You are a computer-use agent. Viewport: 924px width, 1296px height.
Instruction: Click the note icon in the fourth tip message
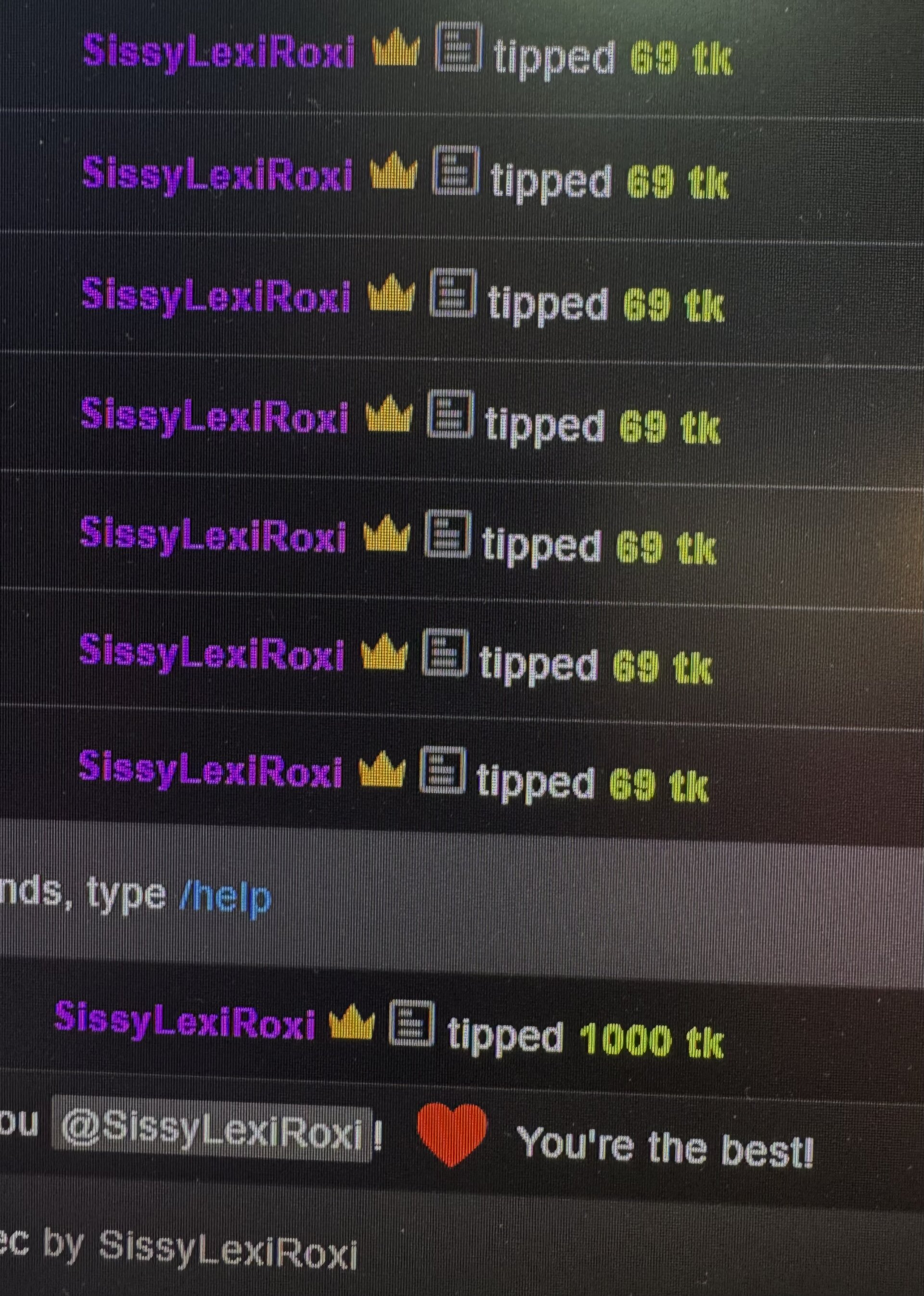tap(450, 414)
